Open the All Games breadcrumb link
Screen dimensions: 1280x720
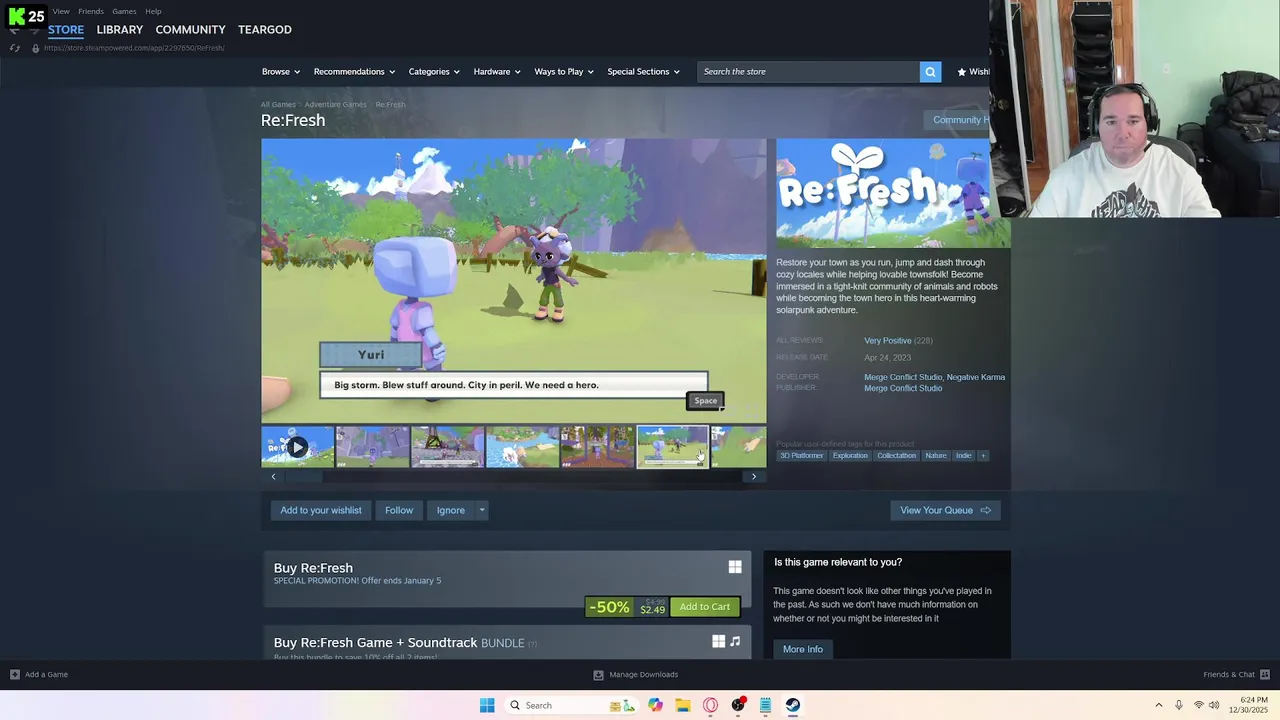coord(278,105)
